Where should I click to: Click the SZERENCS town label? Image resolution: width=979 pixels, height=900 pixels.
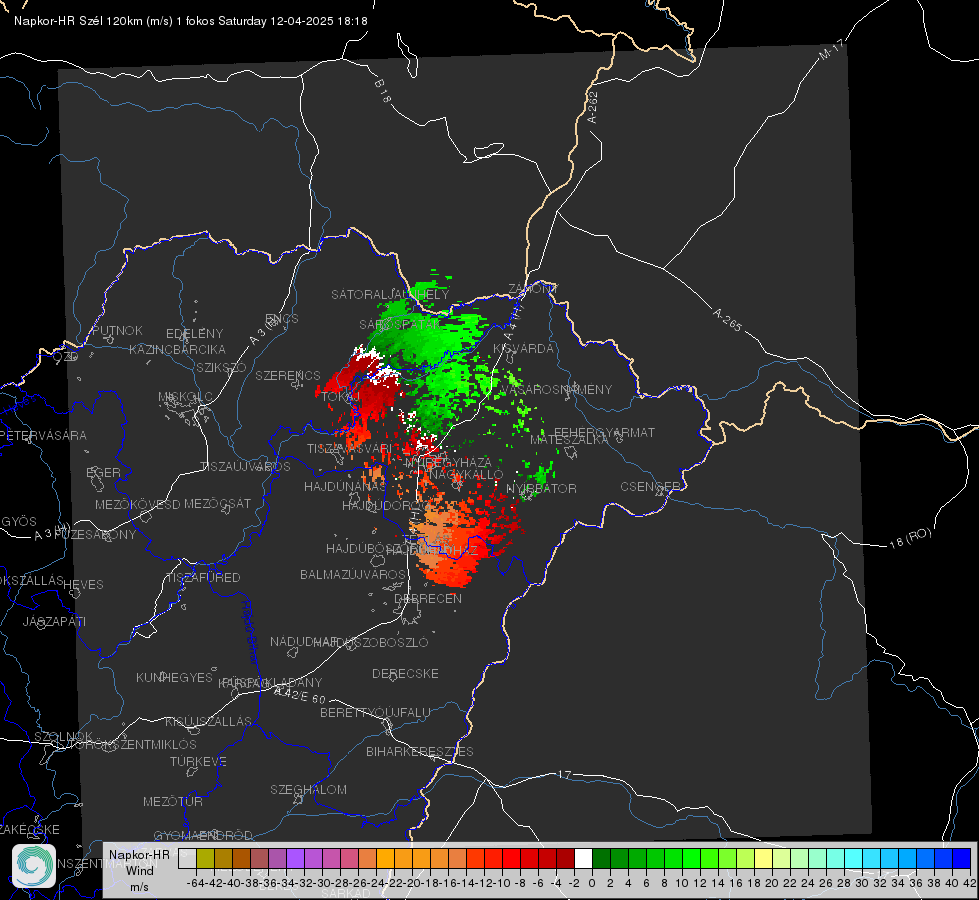pyautogui.click(x=288, y=375)
